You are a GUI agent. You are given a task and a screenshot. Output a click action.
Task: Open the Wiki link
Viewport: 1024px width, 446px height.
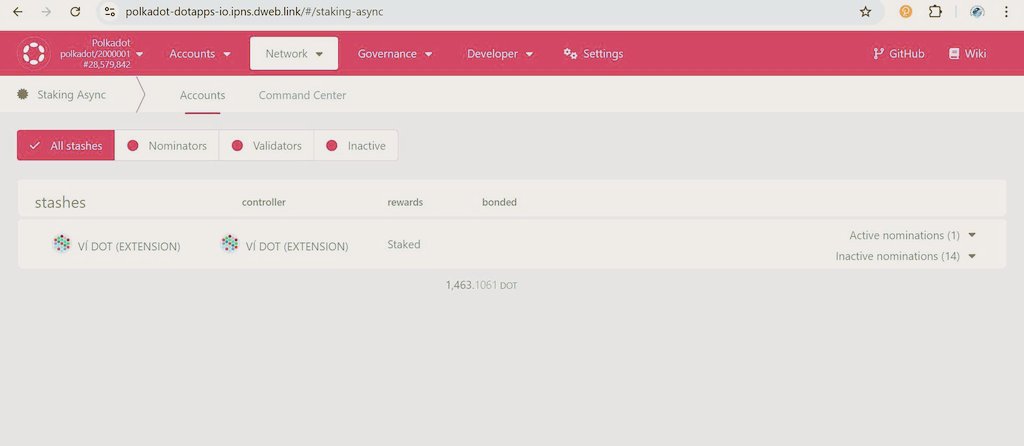pos(968,54)
